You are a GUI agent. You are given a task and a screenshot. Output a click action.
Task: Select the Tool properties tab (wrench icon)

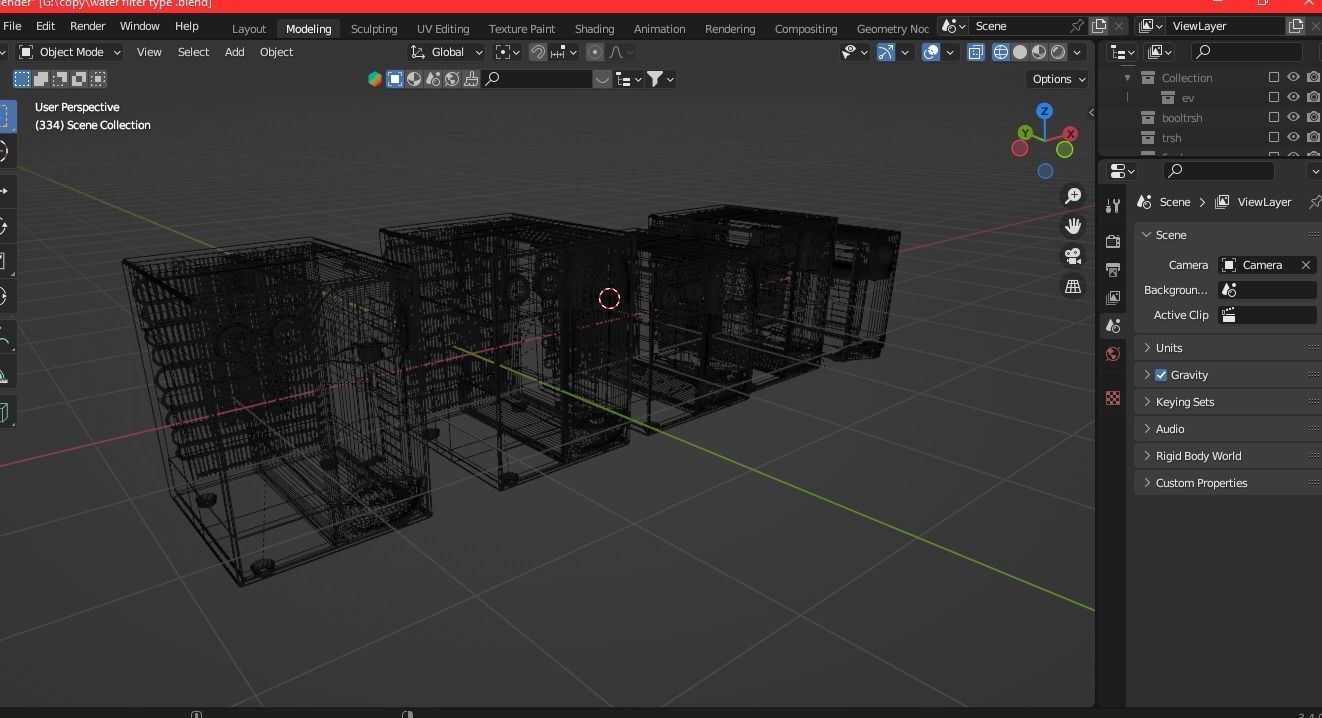coord(1112,205)
